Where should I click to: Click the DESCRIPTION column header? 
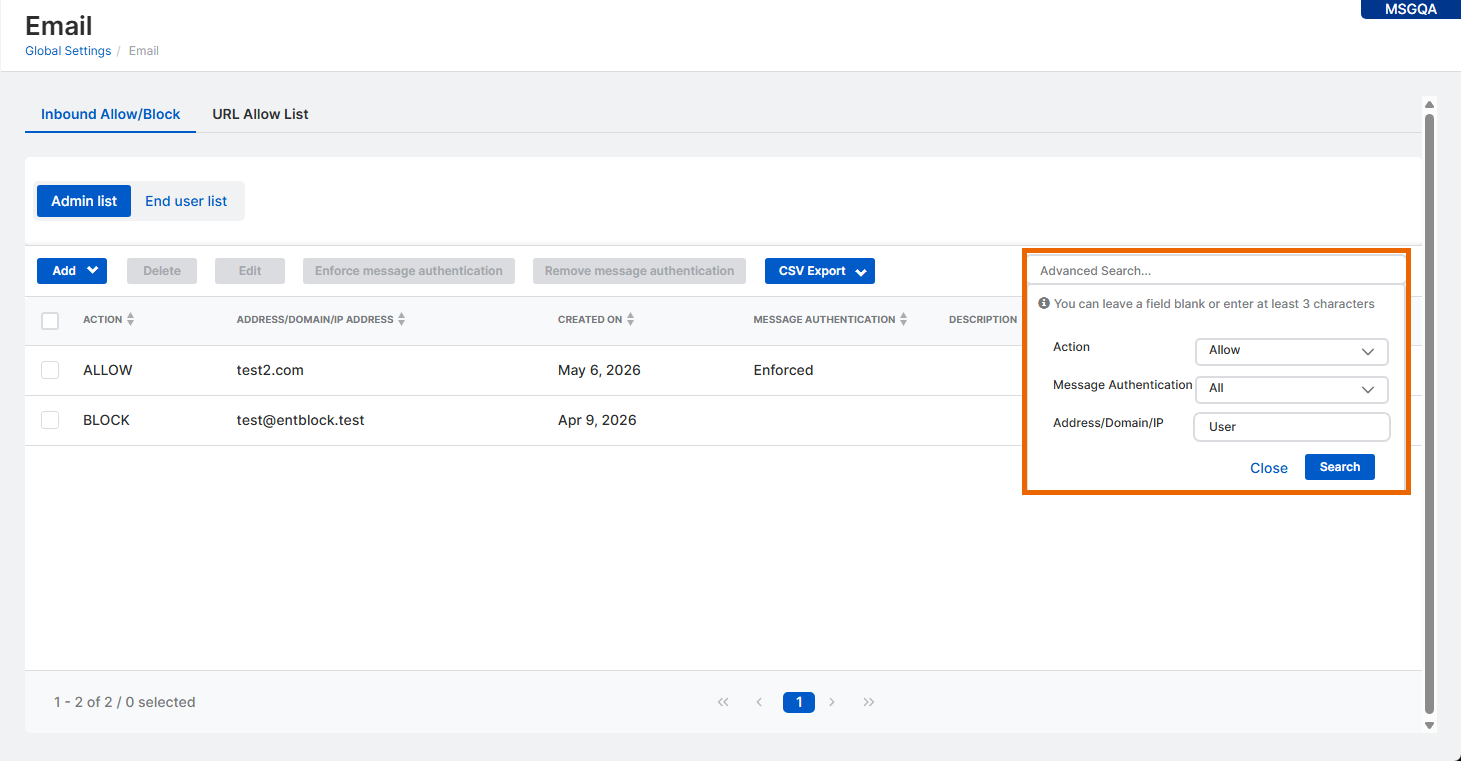(x=983, y=320)
